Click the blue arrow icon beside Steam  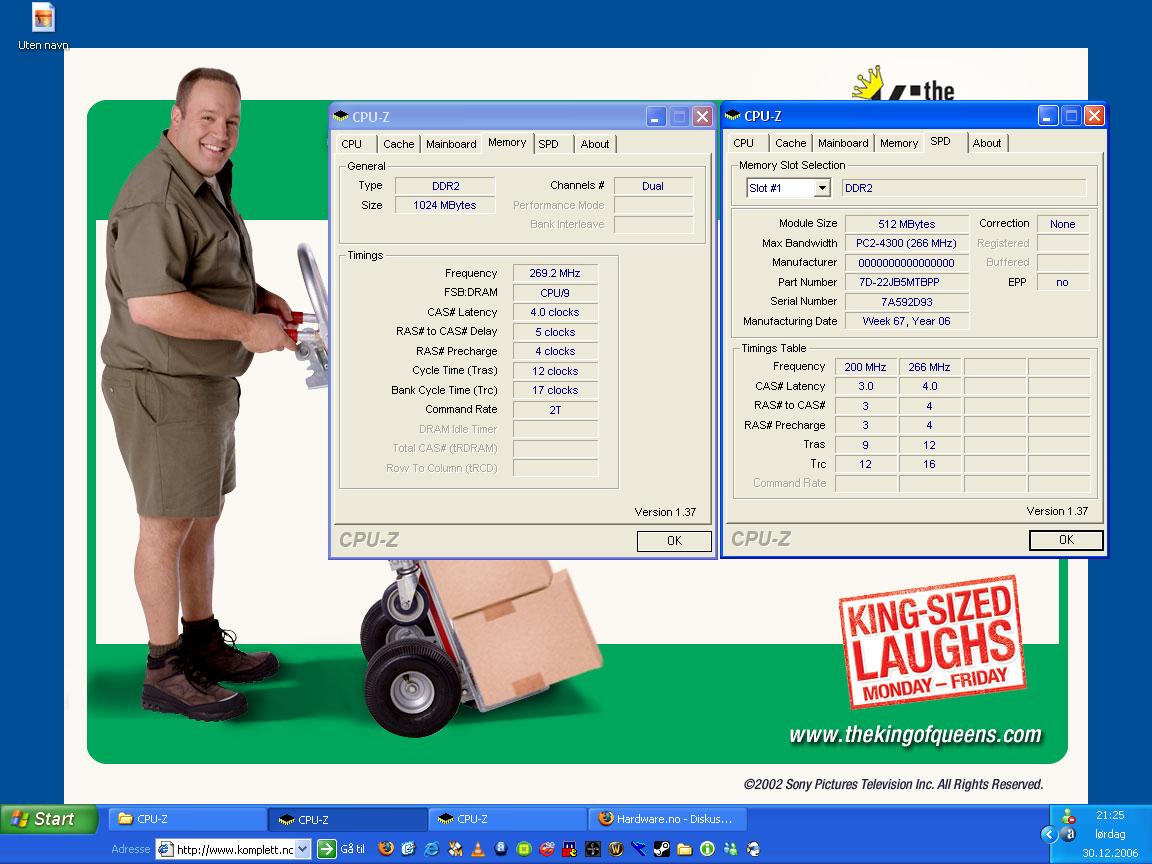tap(638, 849)
